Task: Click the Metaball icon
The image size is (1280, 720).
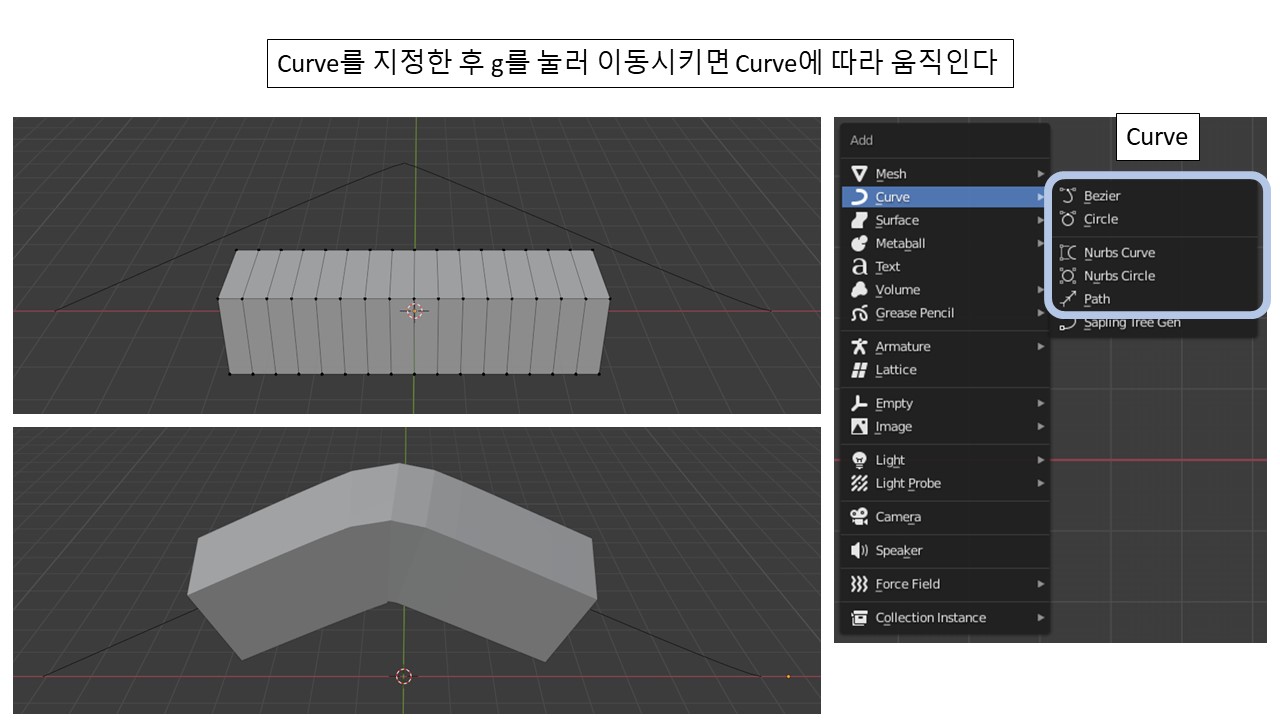Action: (x=860, y=243)
